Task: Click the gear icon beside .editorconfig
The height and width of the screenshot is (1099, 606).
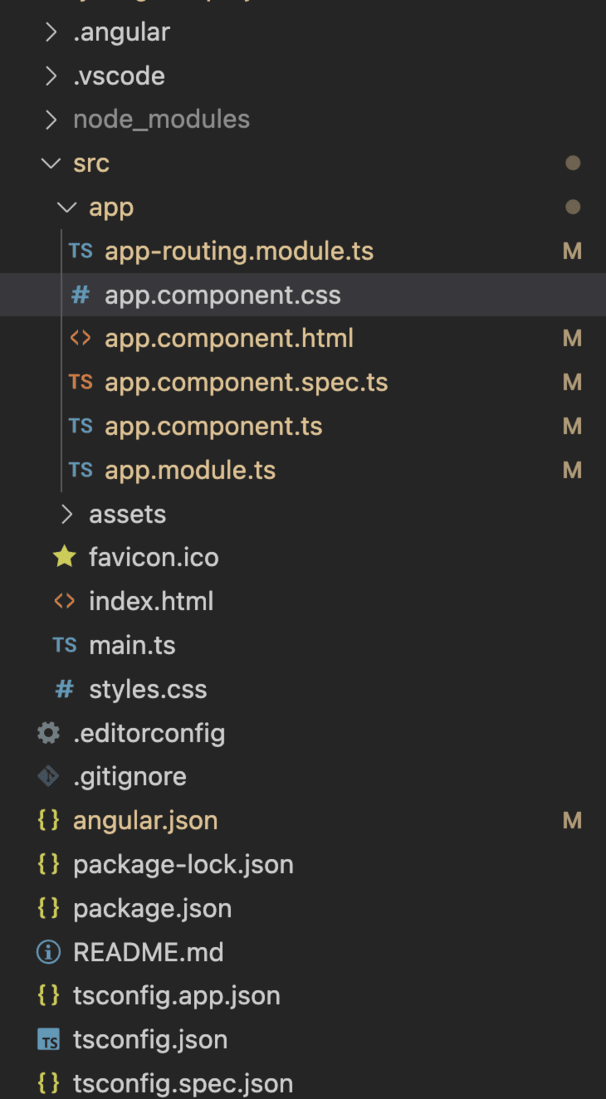Action: pyautogui.click(x=48, y=733)
